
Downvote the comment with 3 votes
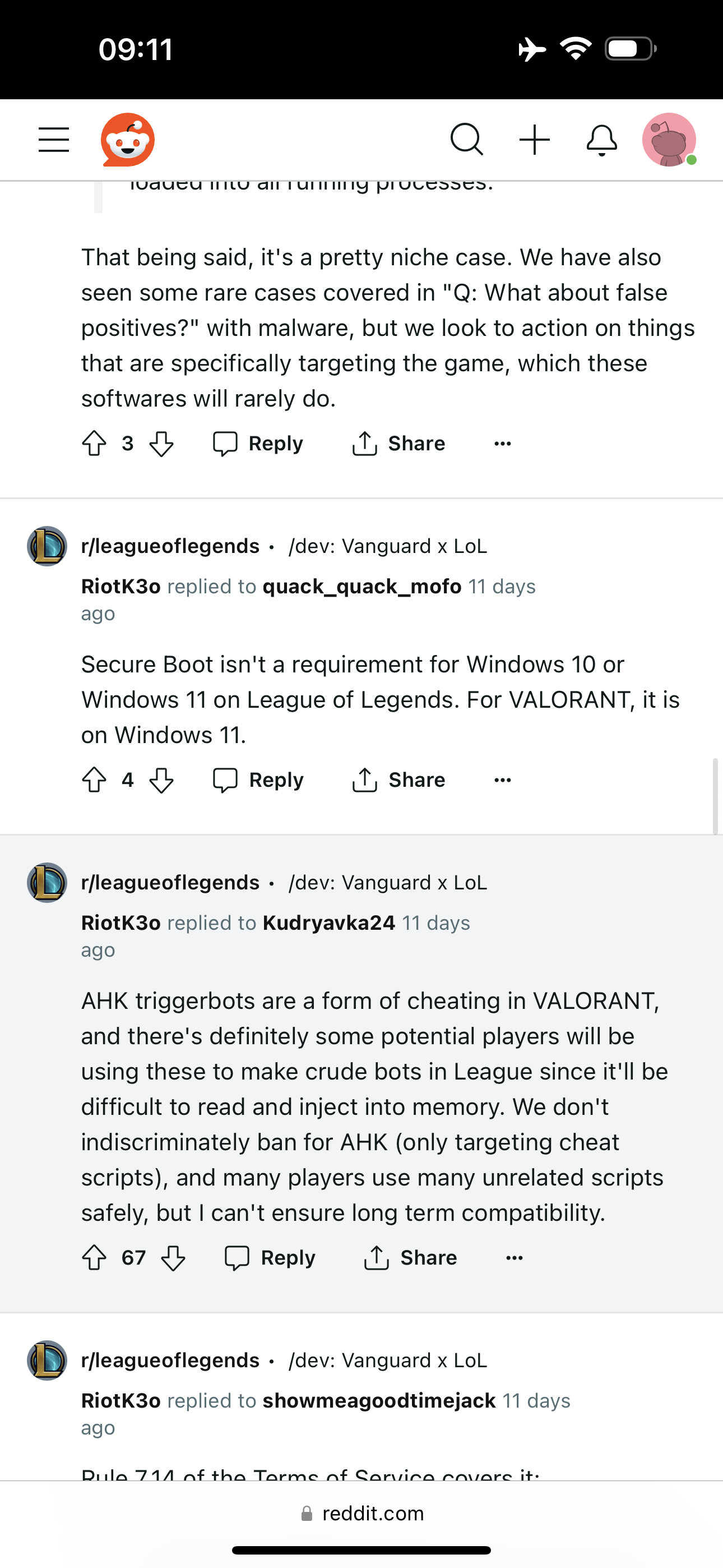(161, 443)
